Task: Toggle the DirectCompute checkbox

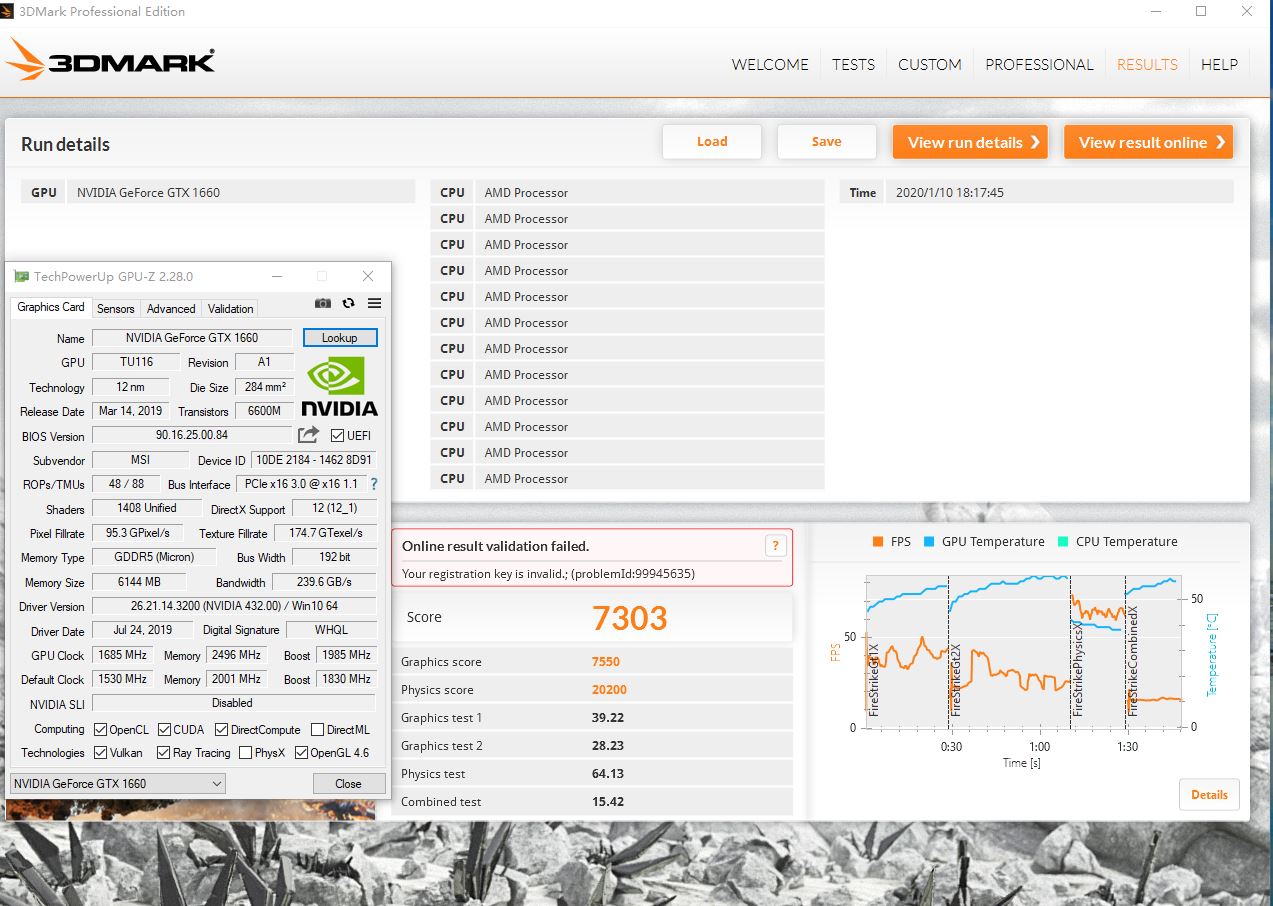Action: [222, 729]
